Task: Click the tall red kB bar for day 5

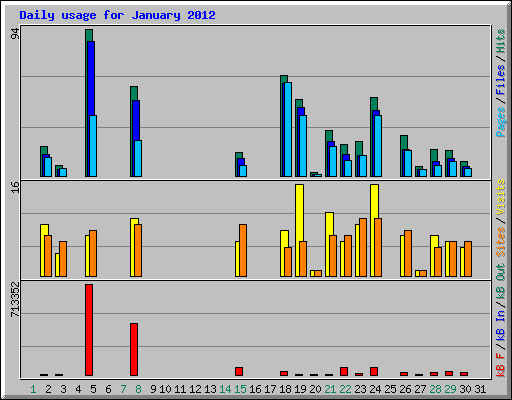Action: click(x=89, y=330)
